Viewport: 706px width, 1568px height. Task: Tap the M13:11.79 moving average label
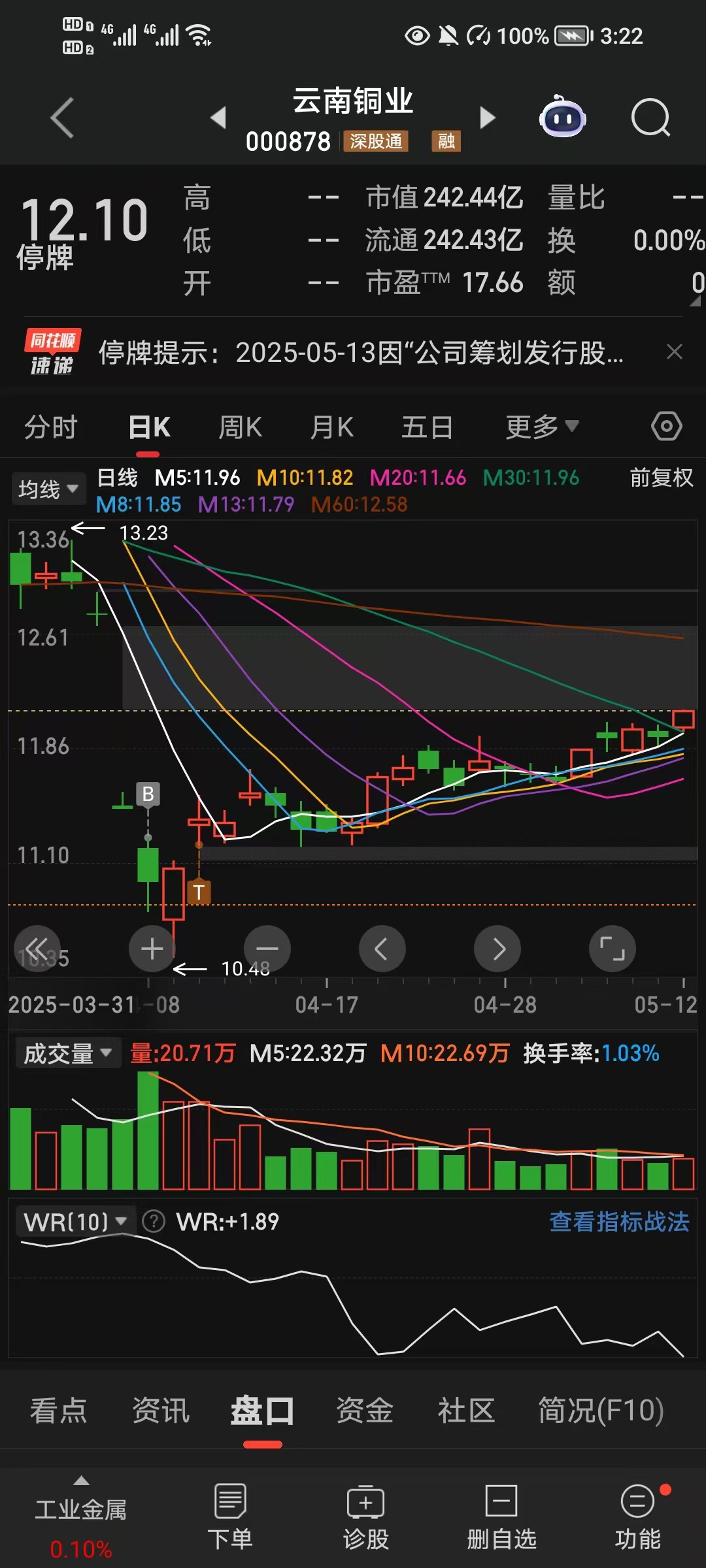coord(246,504)
